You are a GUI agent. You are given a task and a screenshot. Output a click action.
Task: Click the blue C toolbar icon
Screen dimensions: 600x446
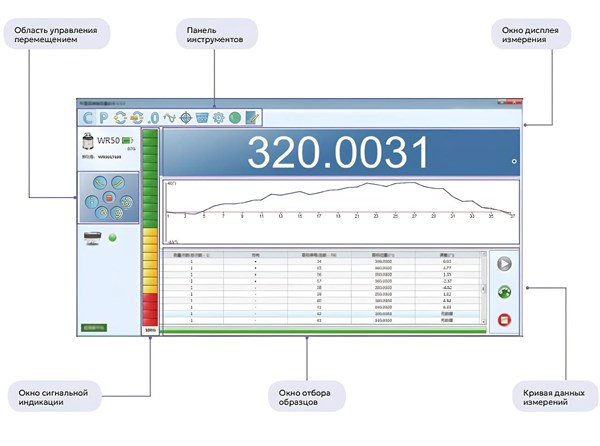87,118
